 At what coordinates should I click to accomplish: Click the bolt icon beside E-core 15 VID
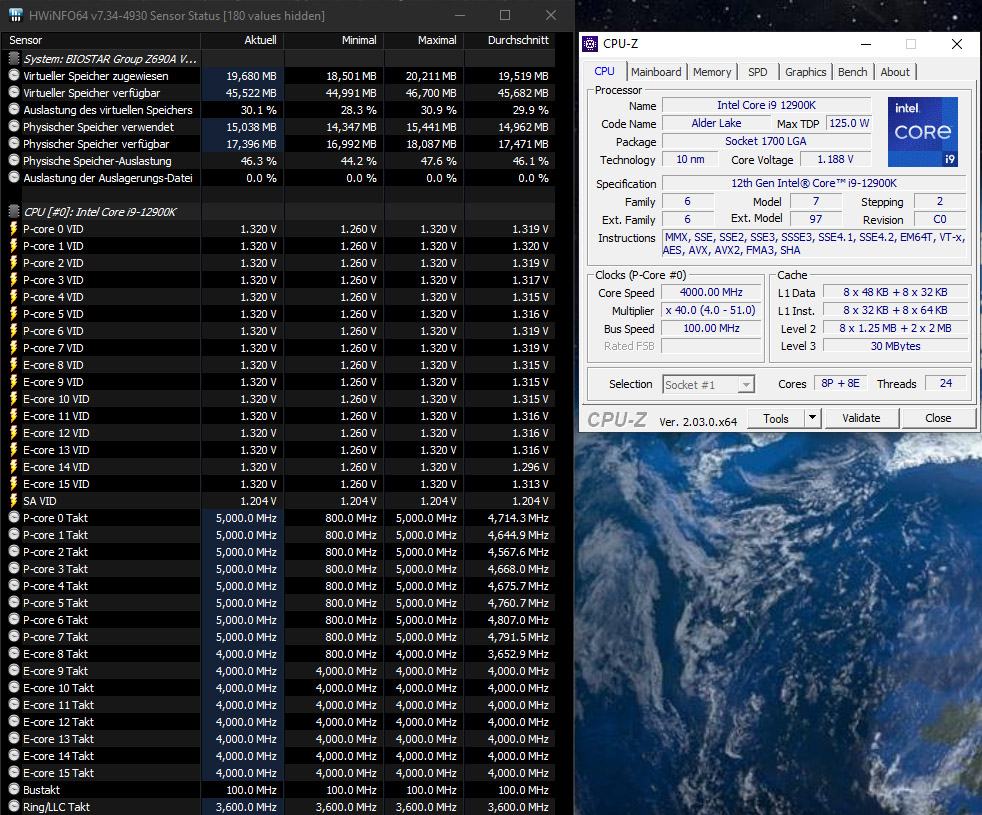point(14,484)
